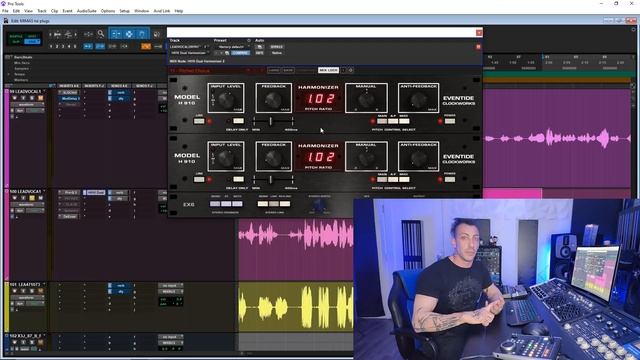640x360 pixels.
Task: Turn the top unit Feedback knob
Action: 273,100
